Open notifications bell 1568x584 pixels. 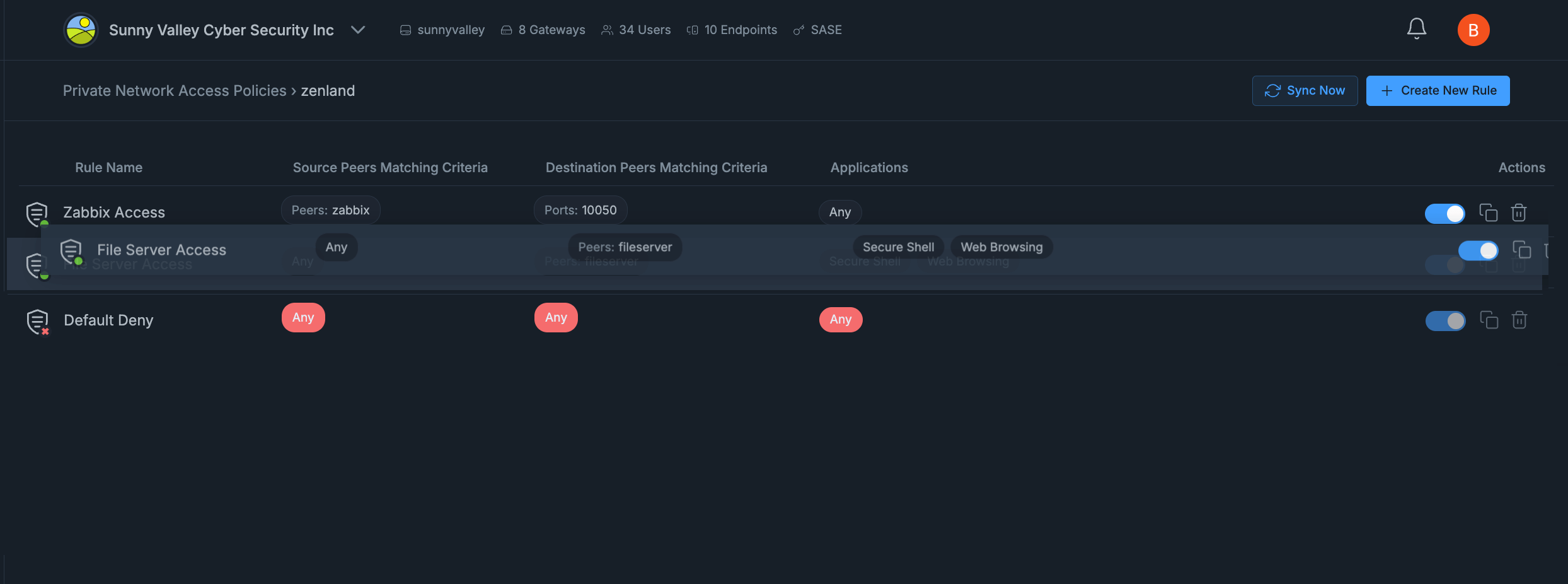[1416, 28]
